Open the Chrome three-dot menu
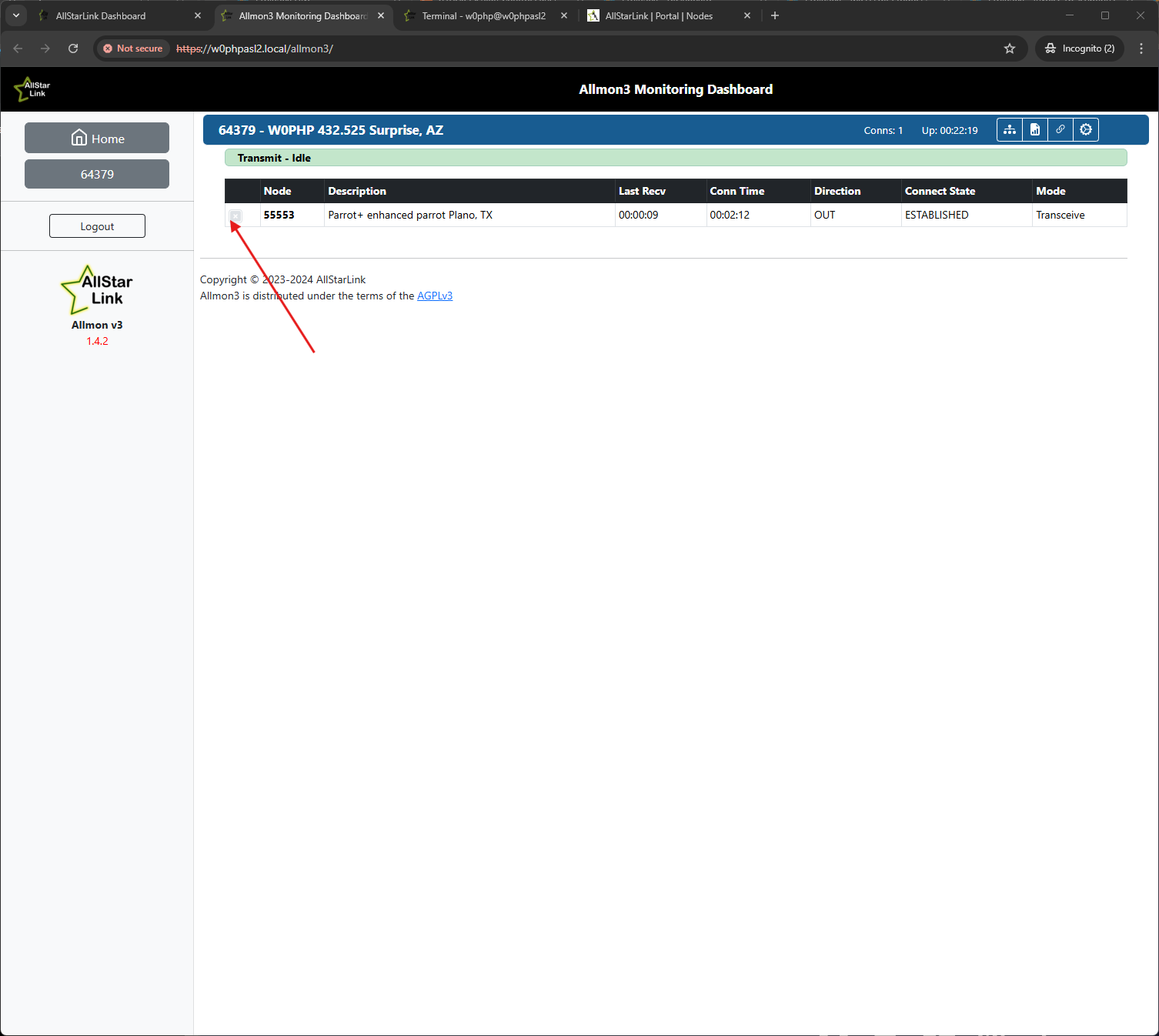 point(1141,48)
